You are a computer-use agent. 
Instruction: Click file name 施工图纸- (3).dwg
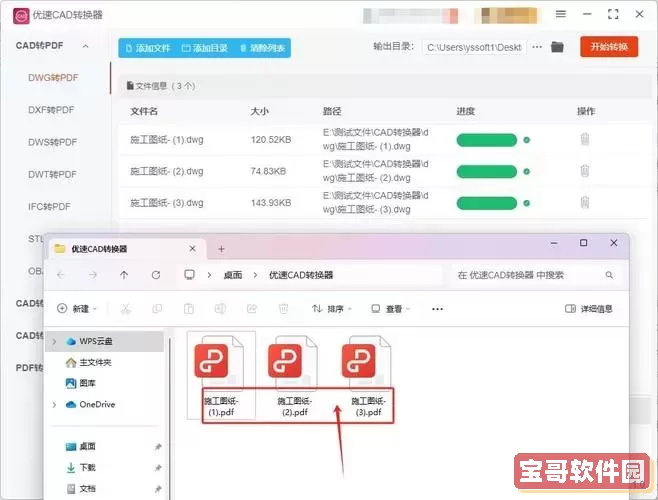tap(167, 203)
